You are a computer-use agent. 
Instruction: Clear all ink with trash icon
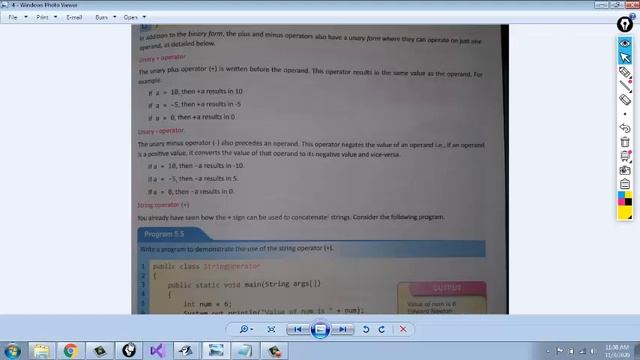[x=624, y=142]
